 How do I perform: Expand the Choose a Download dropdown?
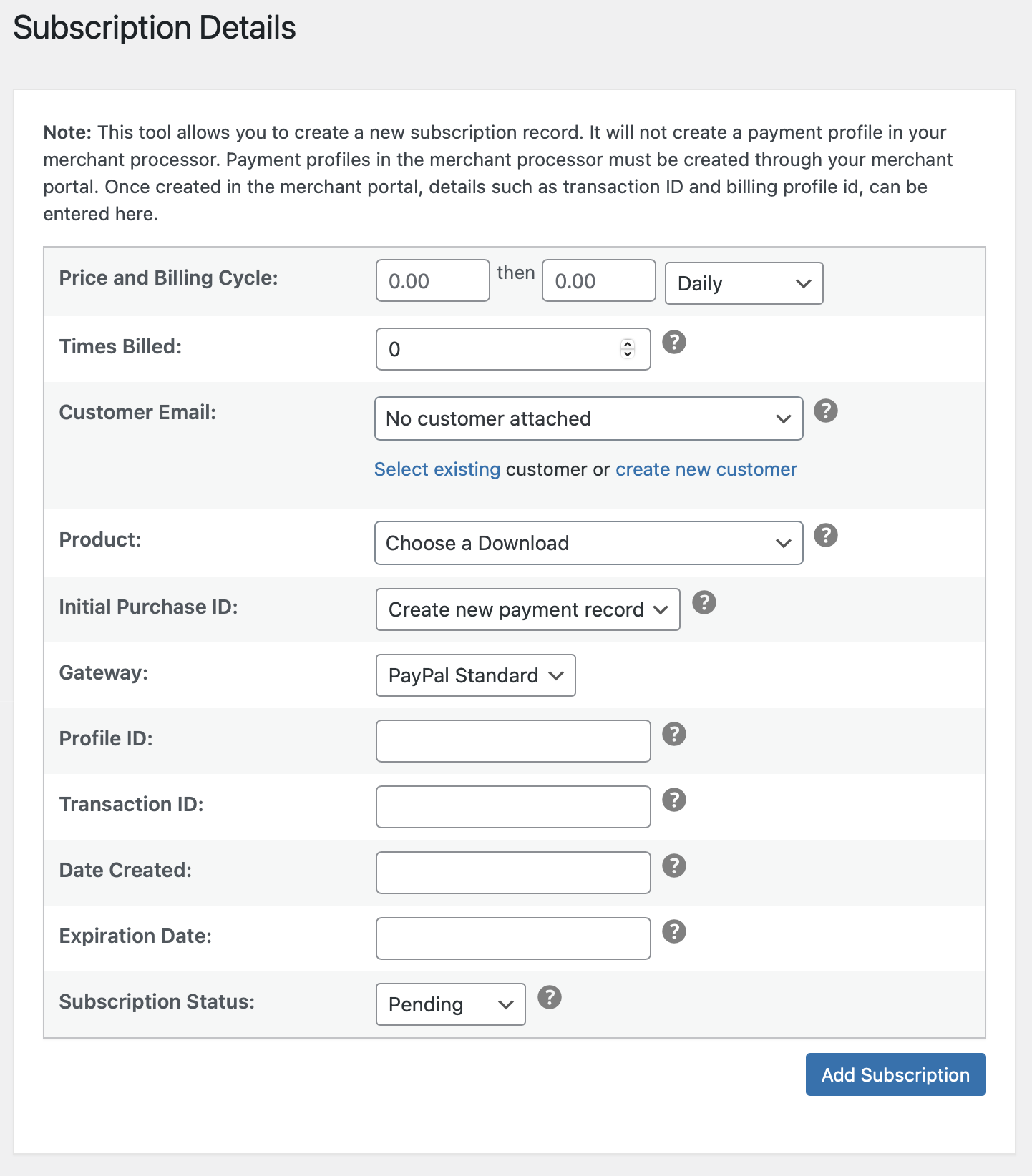[x=588, y=544]
